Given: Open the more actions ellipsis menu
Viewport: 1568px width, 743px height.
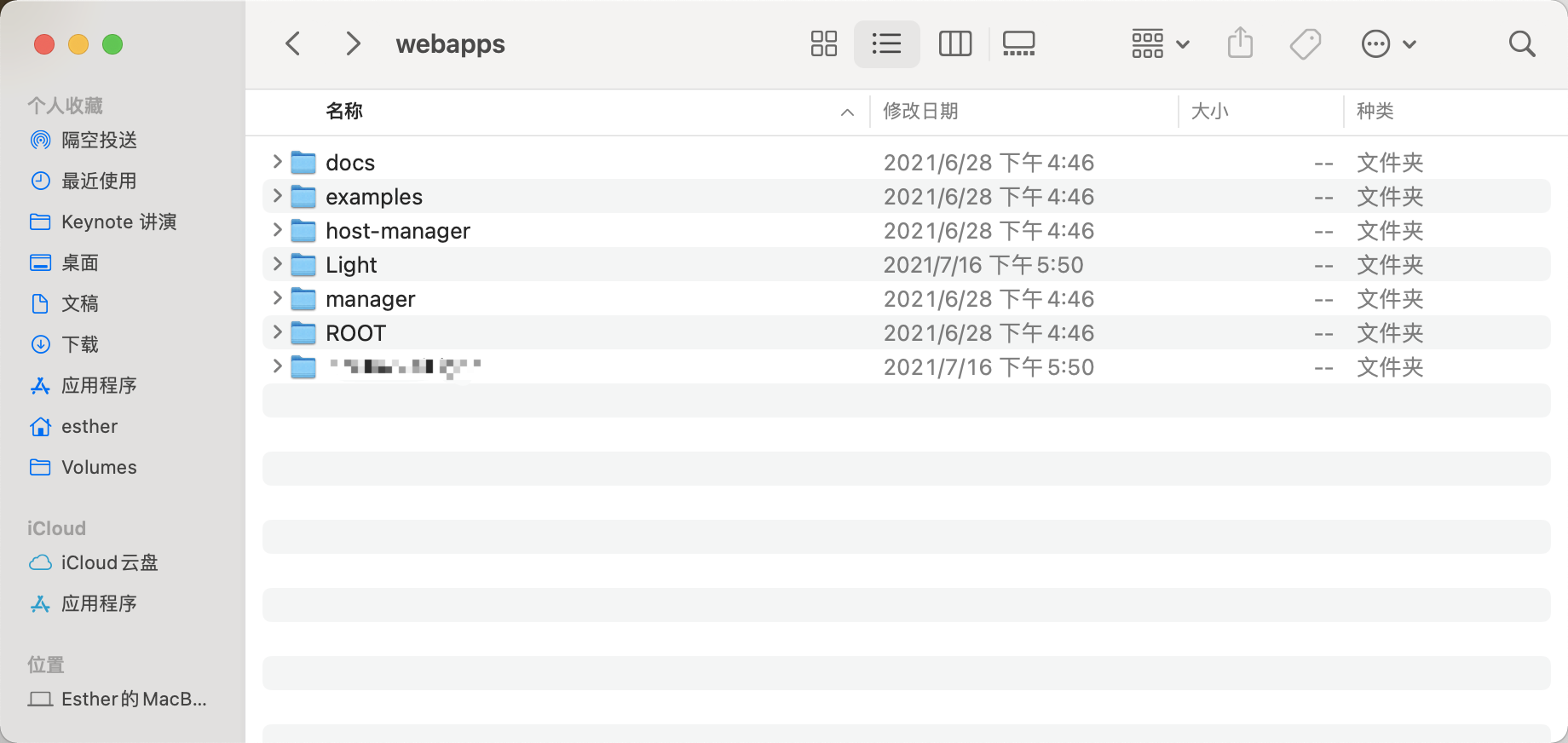Looking at the screenshot, I should click(1389, 43).
